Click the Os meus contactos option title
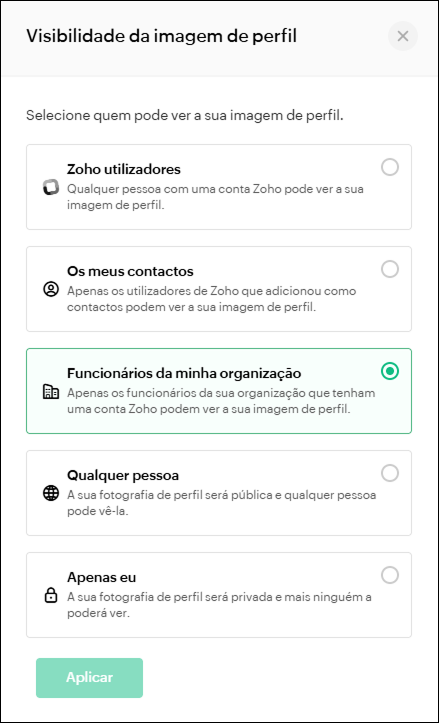 (130, 271)
